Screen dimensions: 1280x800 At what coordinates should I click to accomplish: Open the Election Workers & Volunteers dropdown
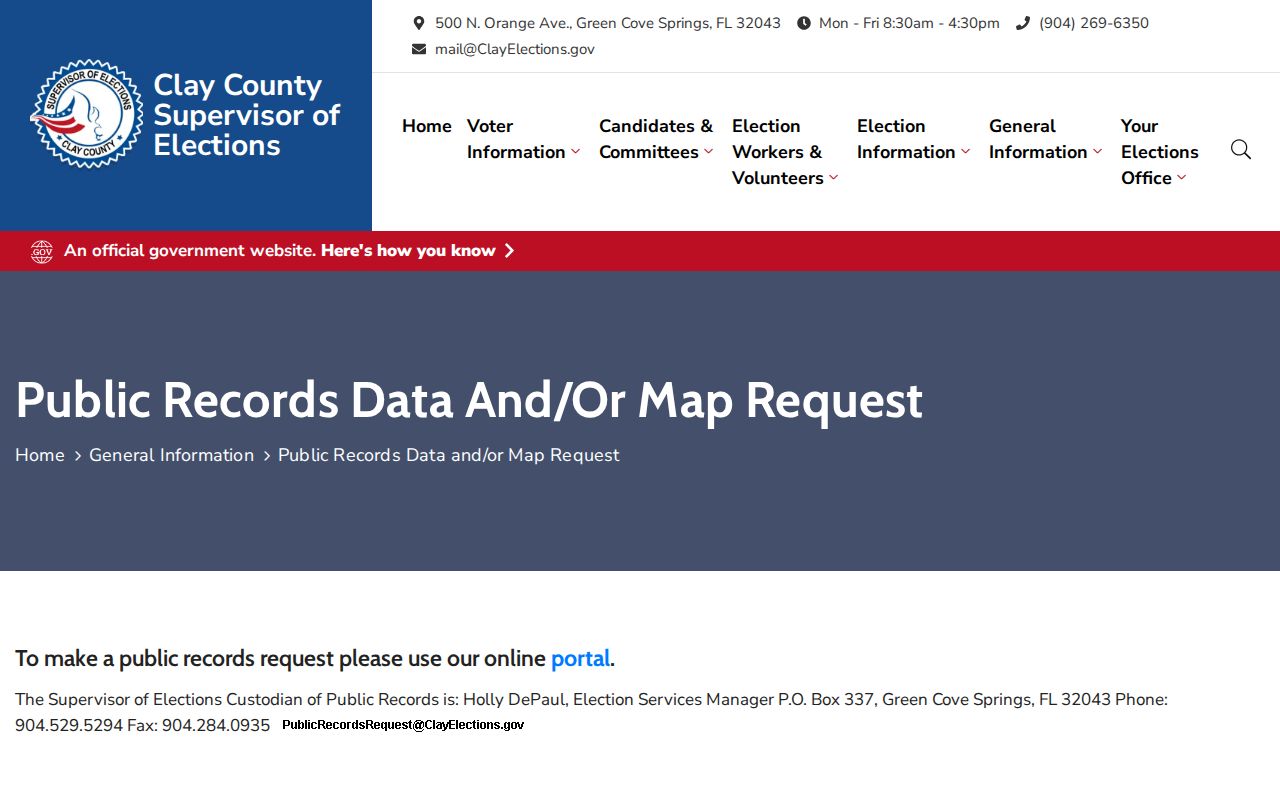[785, 152]
